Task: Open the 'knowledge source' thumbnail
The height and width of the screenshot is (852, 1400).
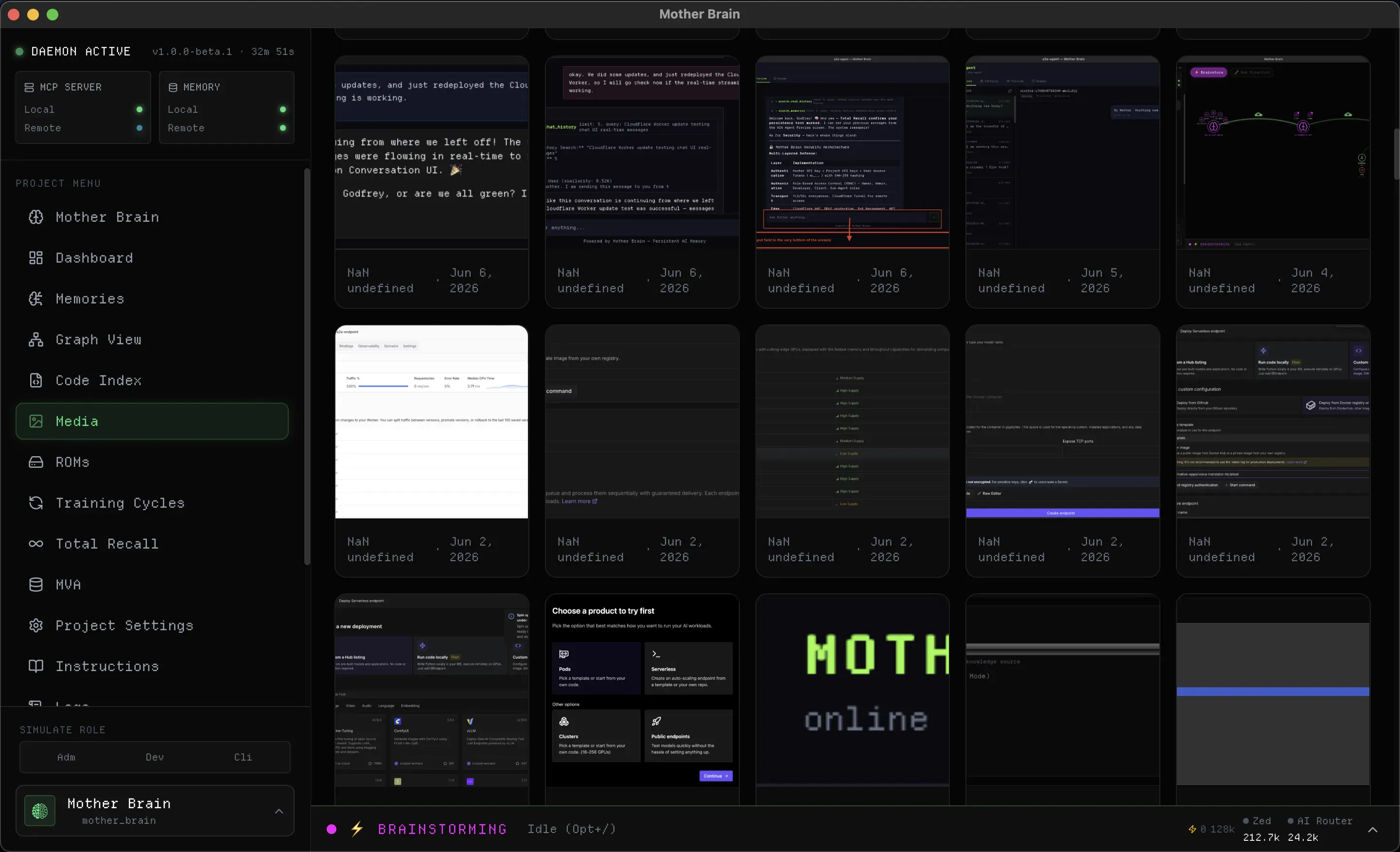Action: pos(1063,691)
